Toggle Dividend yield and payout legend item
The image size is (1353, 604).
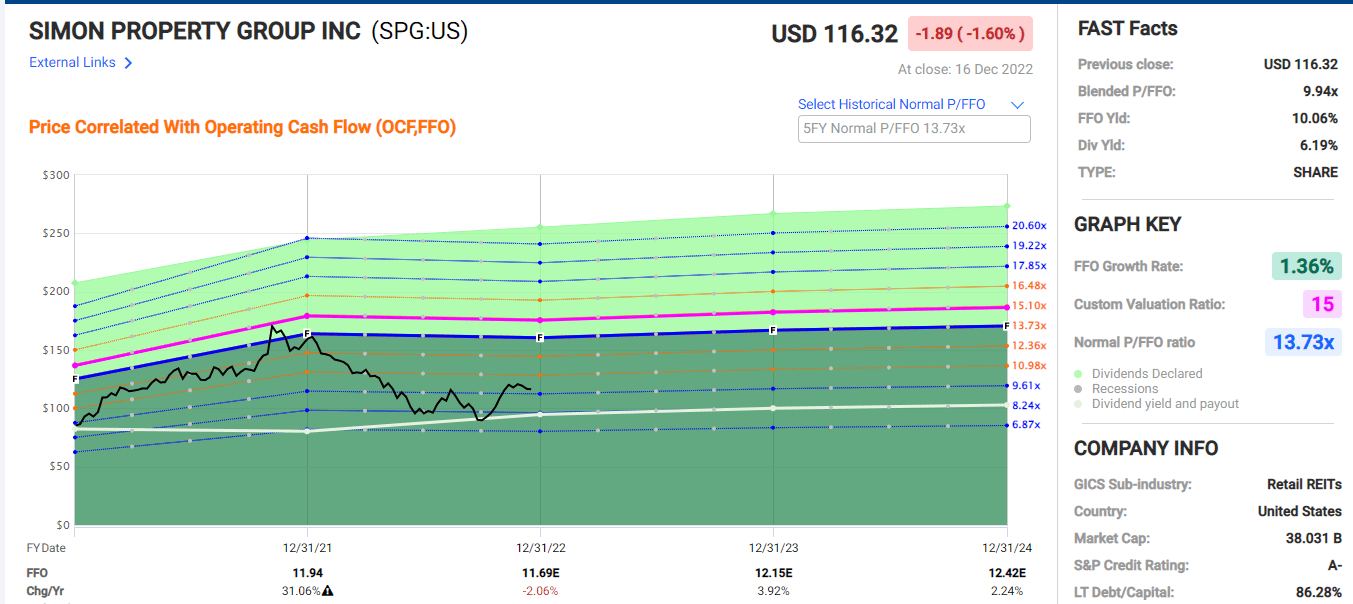click(x=1158, y=404)
